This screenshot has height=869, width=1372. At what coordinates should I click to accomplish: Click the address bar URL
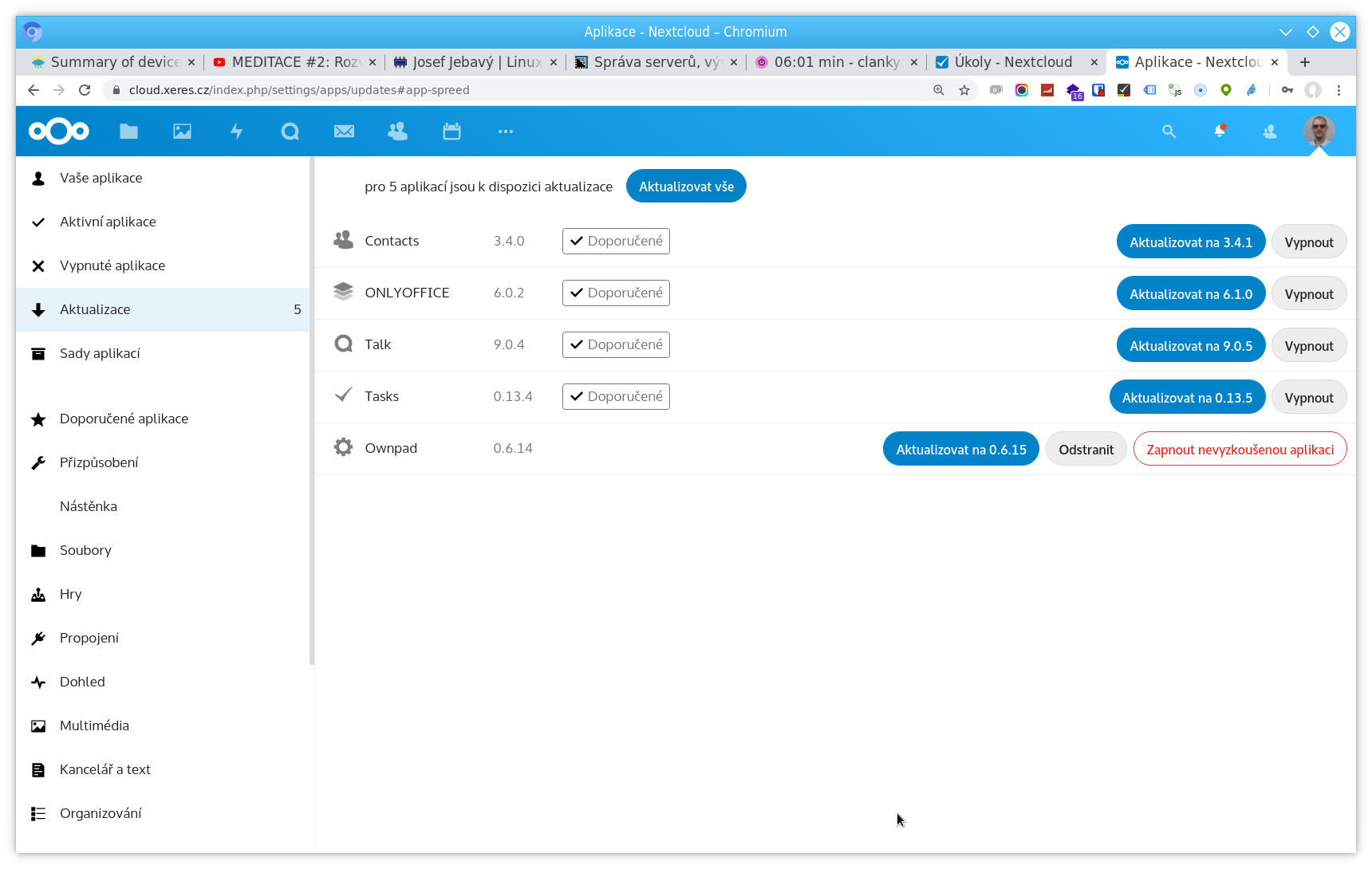click(x=299, y=90)
